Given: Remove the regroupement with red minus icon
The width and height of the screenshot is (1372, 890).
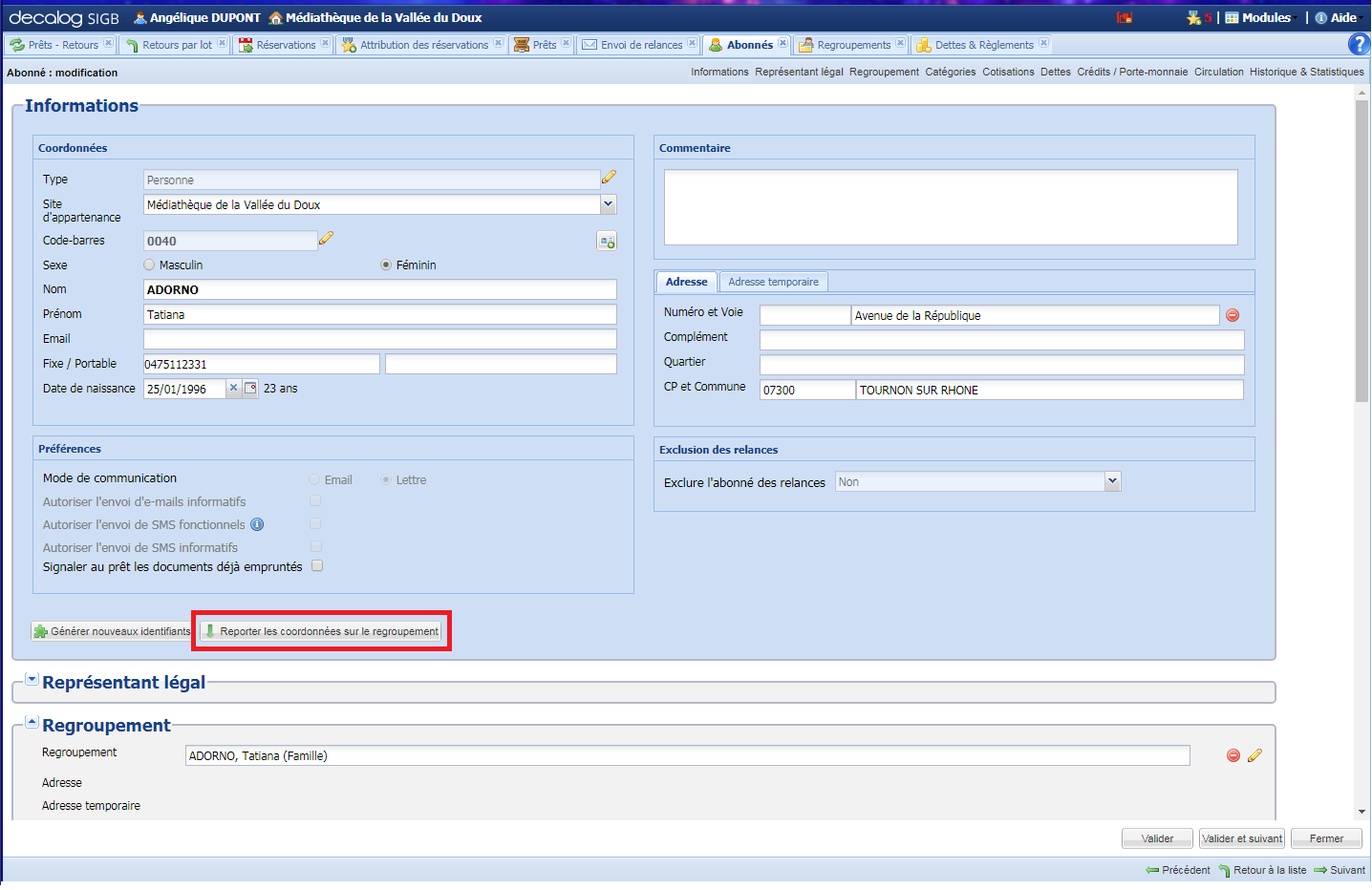Looking at the screenshot, I should point(1233,755).
